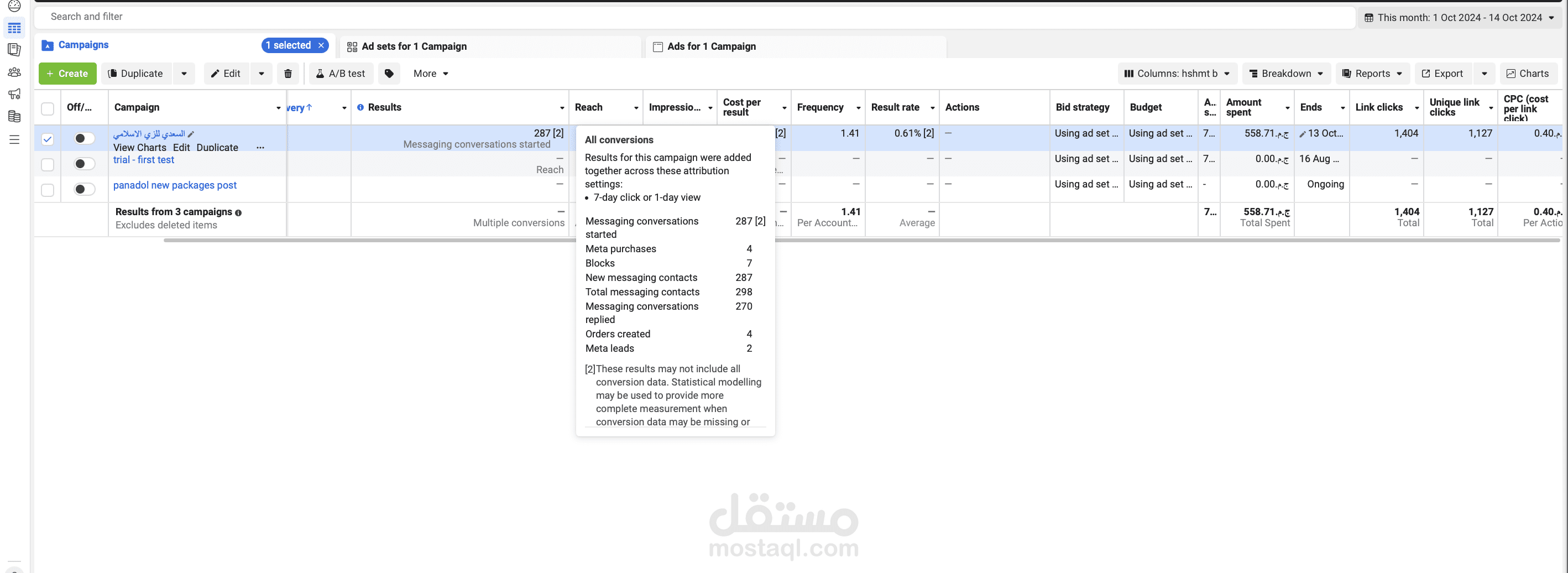Open the billing stack icon in the sidebar

(14, 116)
